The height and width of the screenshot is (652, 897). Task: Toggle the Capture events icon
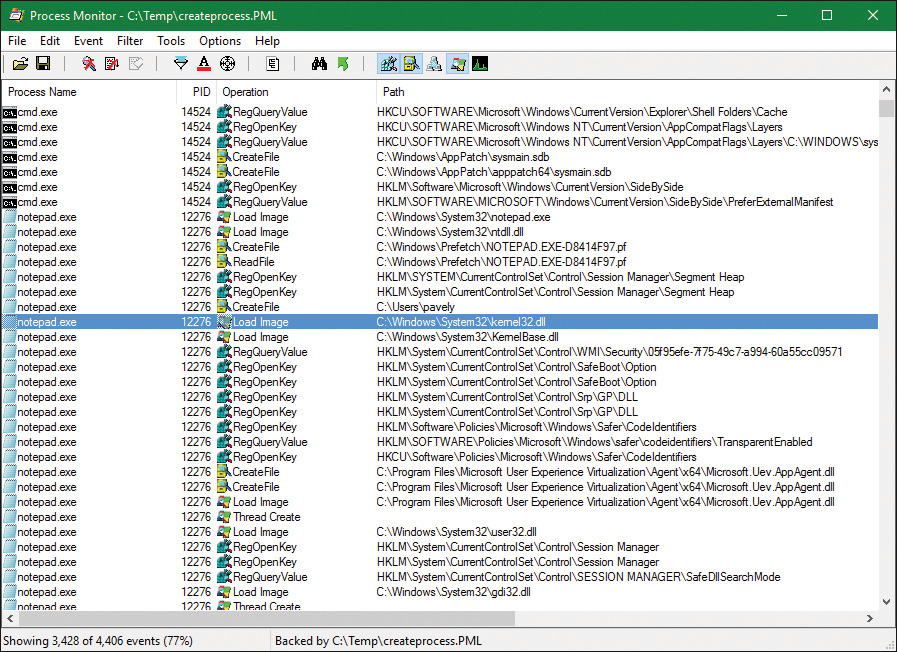(89, 64)
